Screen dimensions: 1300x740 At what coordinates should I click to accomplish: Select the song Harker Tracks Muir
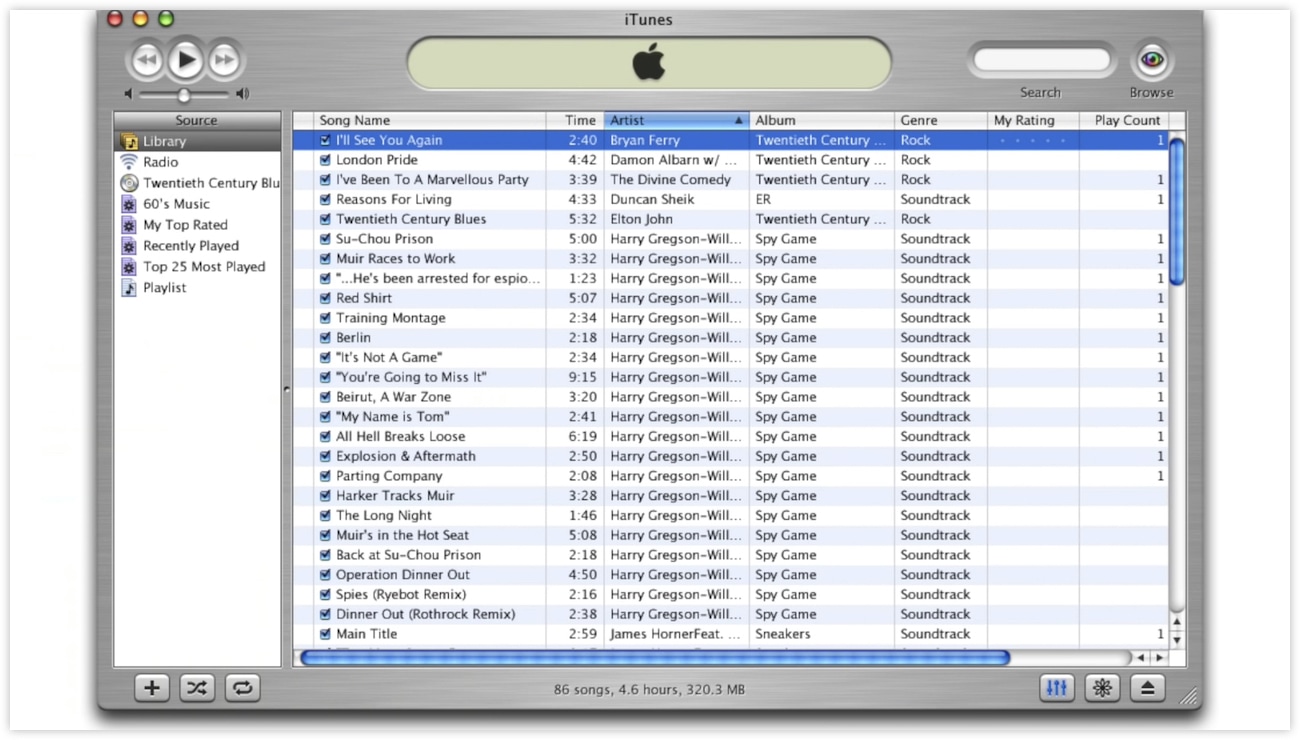click(x=395, y=496)
